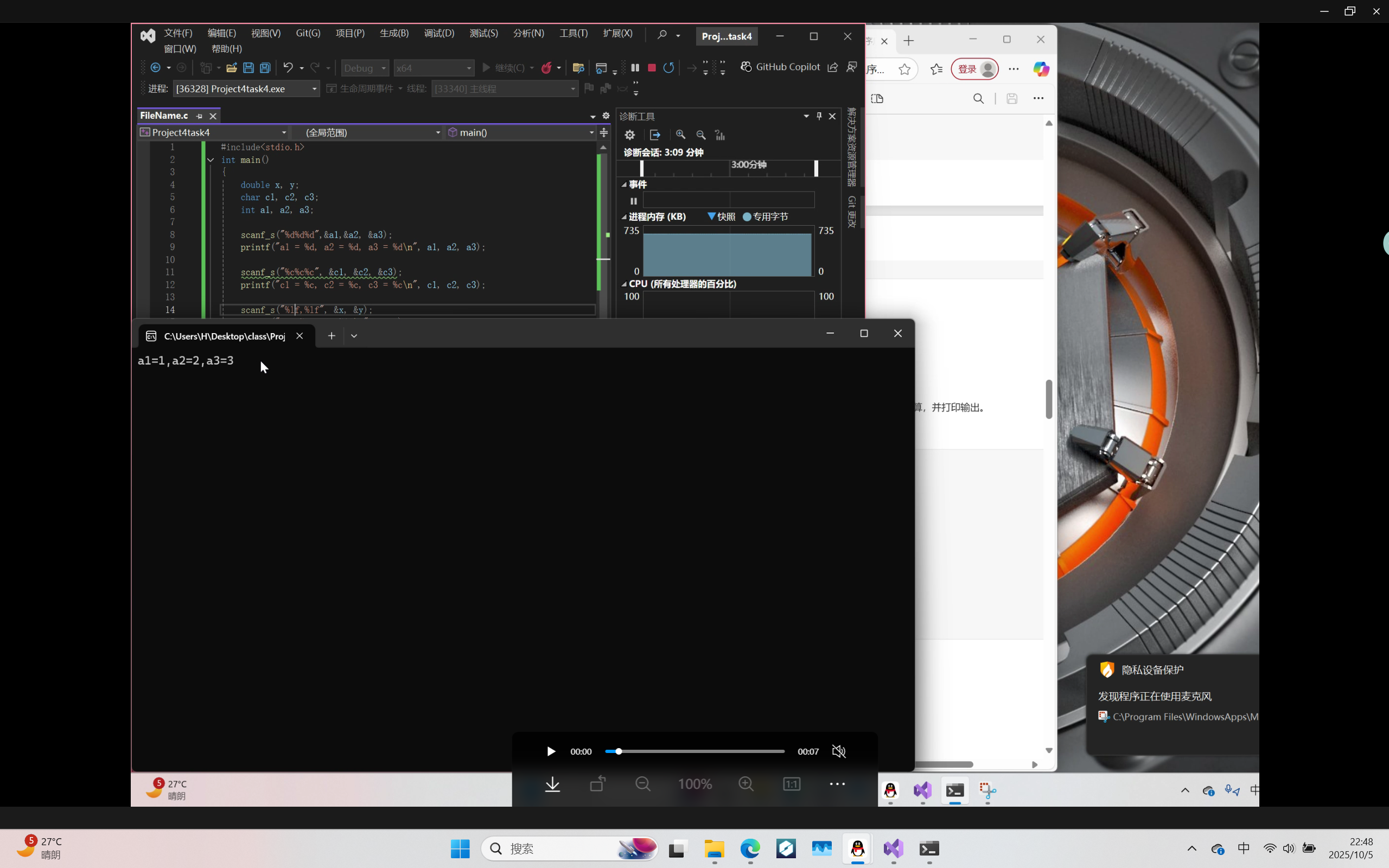Screen dimensions: 1389x868
Task: Click the zoom in icon in diagnostic tools
Action: [x=681, y=135]
